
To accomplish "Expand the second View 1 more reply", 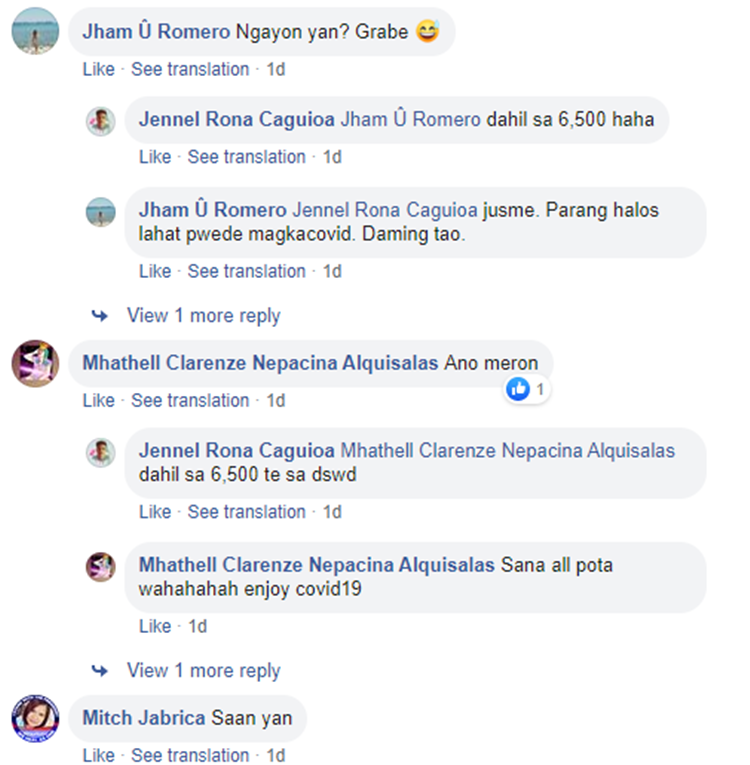I will click(203, 670).
